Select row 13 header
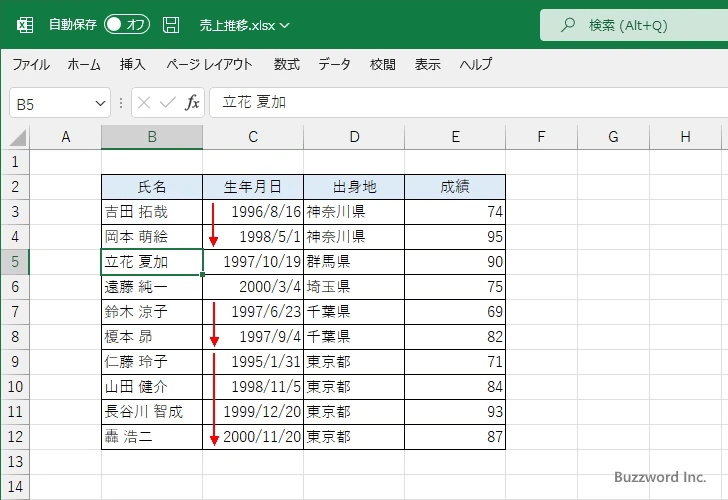This screenshot has width=728, height=500. 15,462
